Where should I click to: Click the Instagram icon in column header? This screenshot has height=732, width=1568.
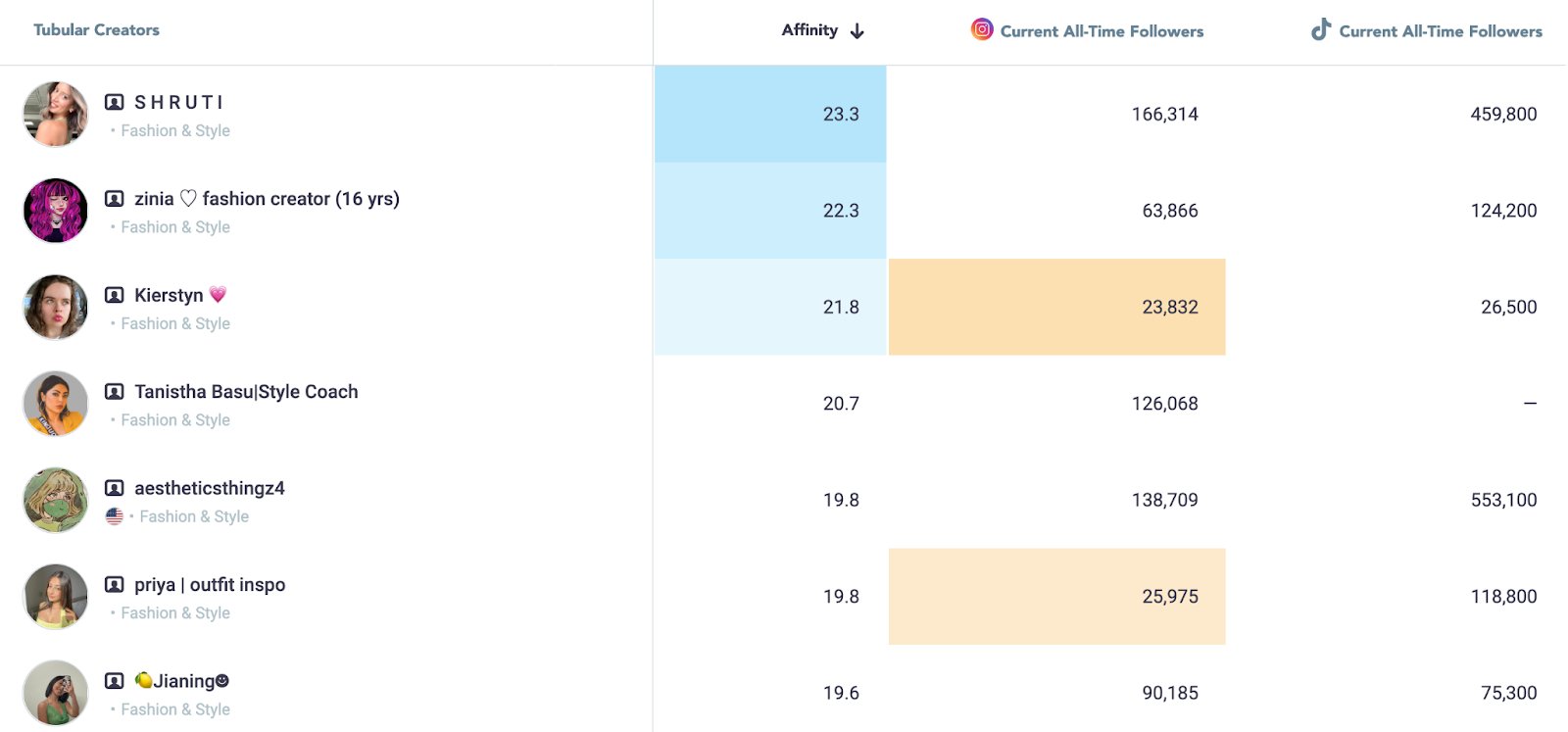tap(982, 29)
